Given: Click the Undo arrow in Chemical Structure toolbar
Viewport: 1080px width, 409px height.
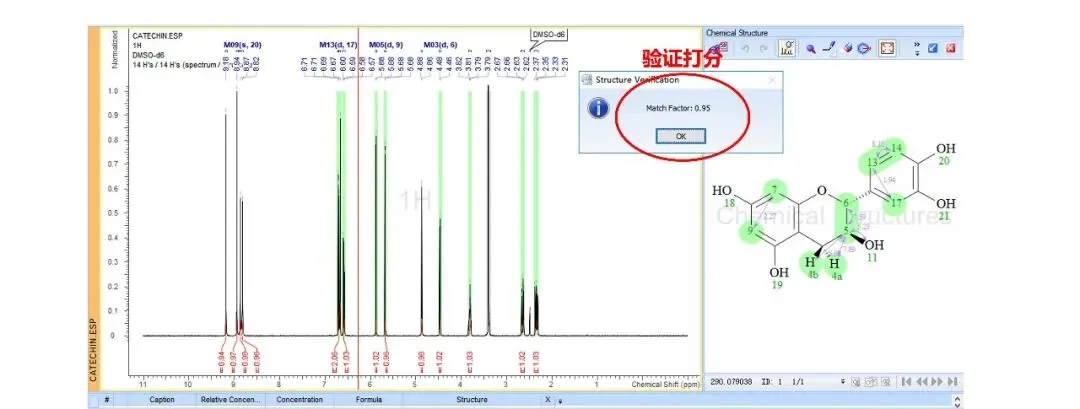Looking at the screenshot, I should point(745,48).
